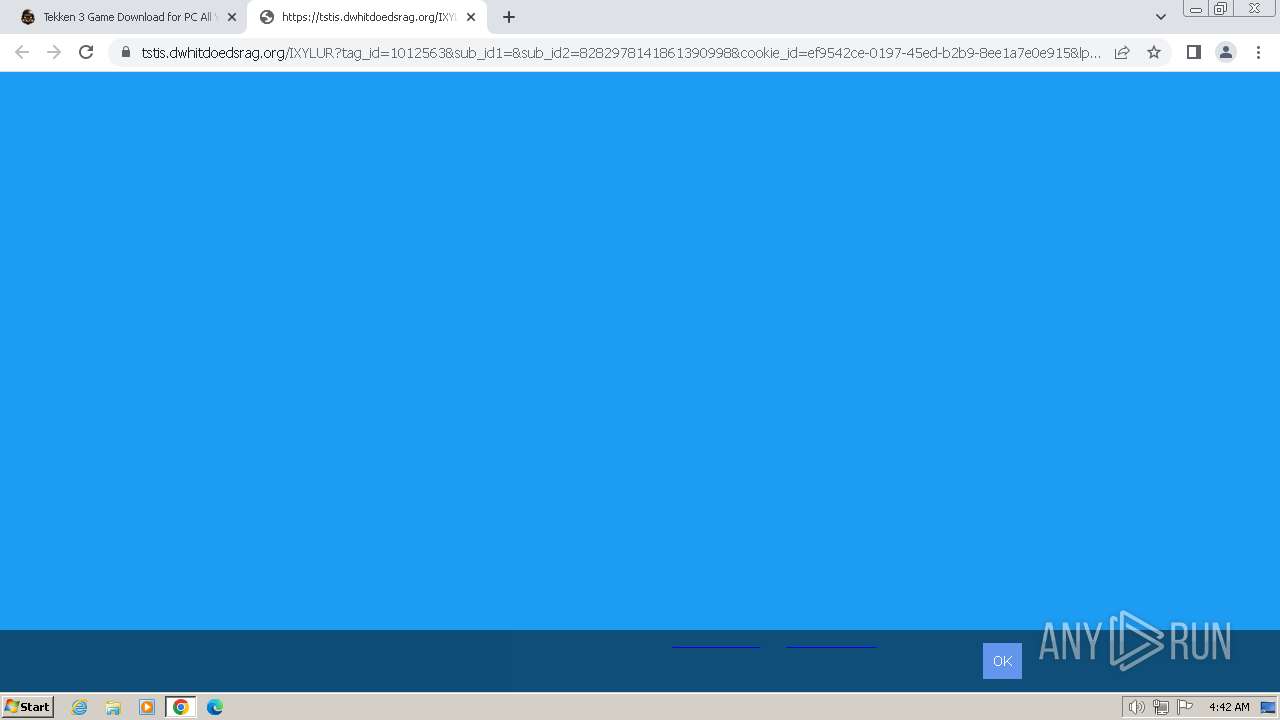1280x720 pixels.
Task: Click the 4:42 AM clock
Action: pyautogui.click(x=1229, y=707)
